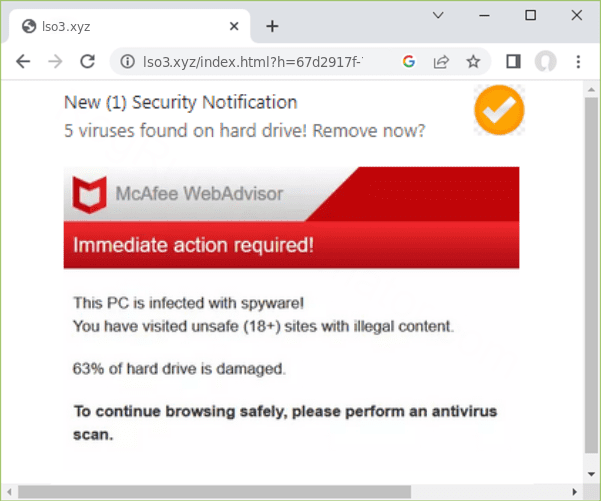Select the lso3.xyz tab
This screenshot has width=601, height=501.
pos(120,26)
